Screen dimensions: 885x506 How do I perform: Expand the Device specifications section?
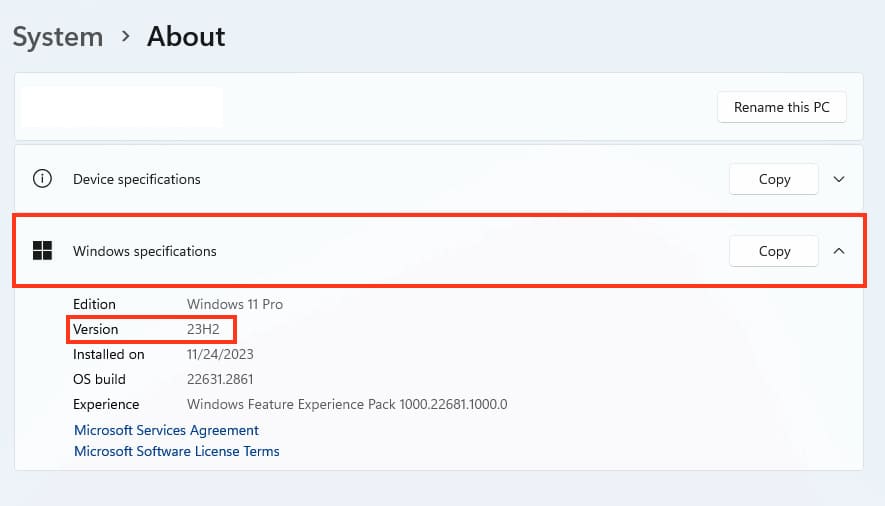[x=839, y=179]
